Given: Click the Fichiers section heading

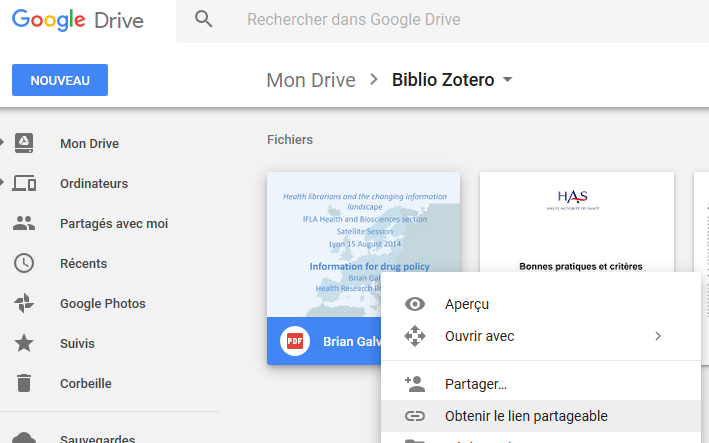Looking at the screenshot, I should click(x=290, y=140).
